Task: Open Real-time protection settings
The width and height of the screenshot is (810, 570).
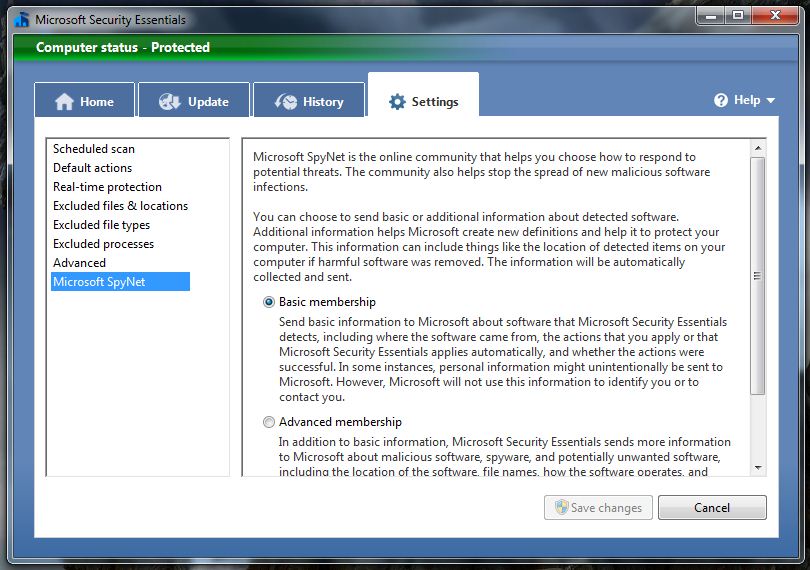Action: 107,187
